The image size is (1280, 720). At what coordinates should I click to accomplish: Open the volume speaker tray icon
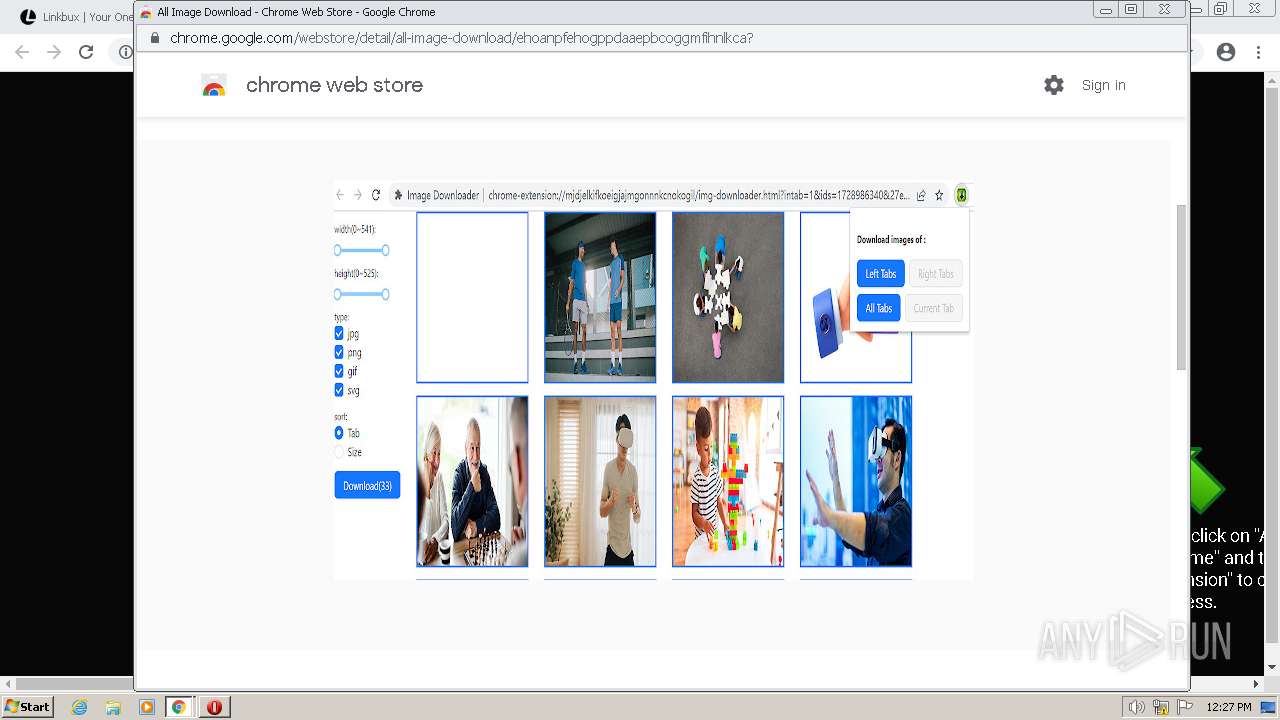1136,707
